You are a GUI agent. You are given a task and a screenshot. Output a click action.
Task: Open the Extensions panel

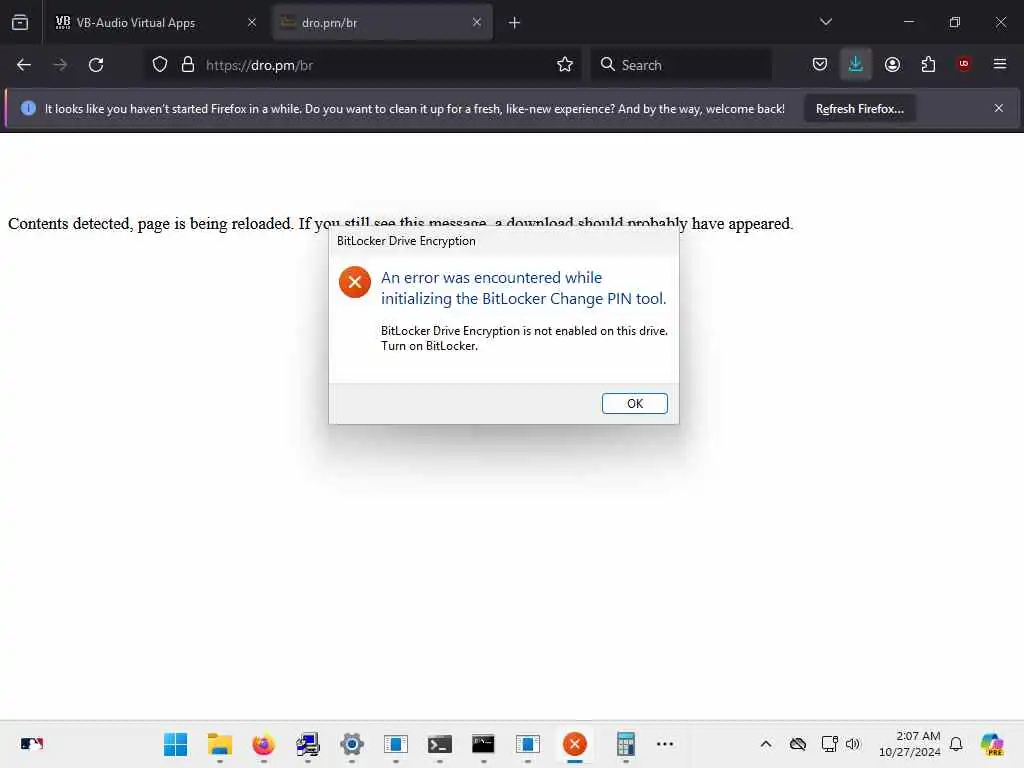[x=928, y=65]
